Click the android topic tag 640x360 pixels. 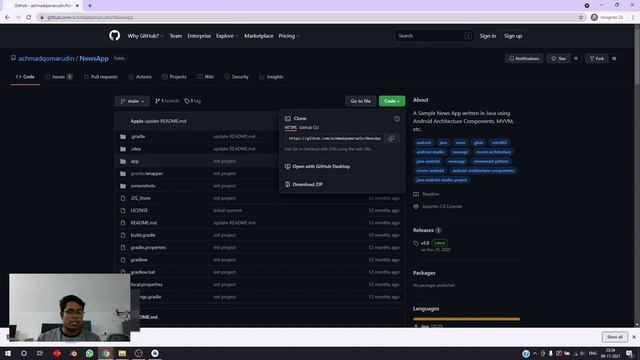[424, 142]
